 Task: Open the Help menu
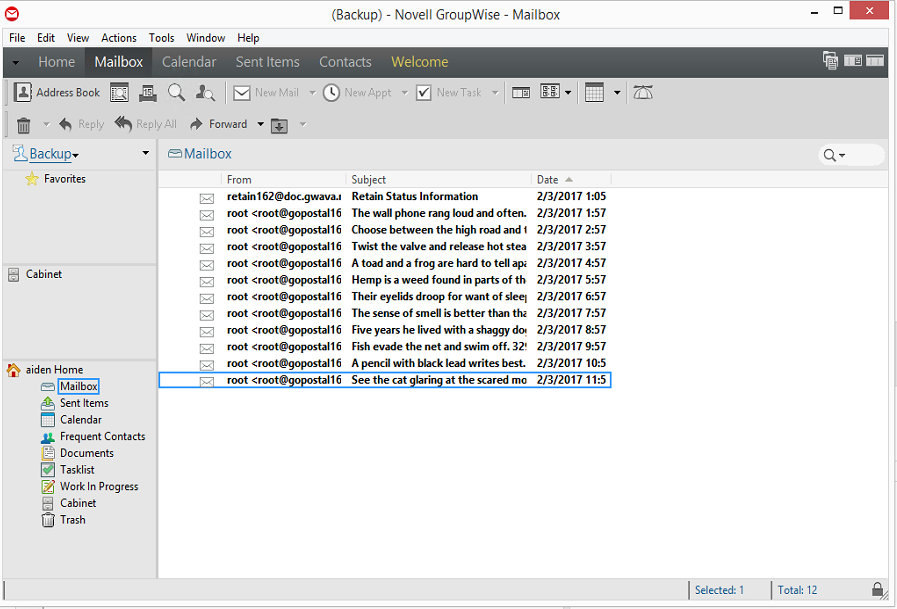(248, 38)
